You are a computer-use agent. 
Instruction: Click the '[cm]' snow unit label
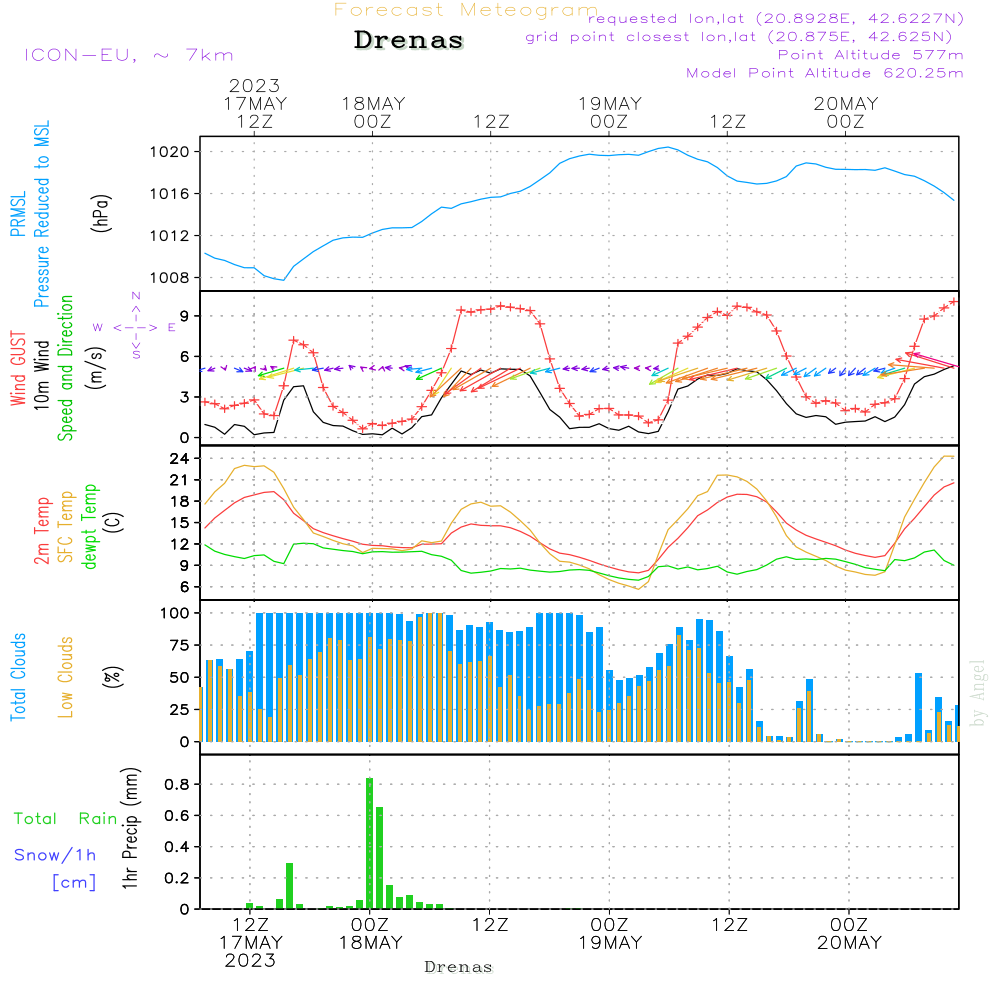click(74, 882)
